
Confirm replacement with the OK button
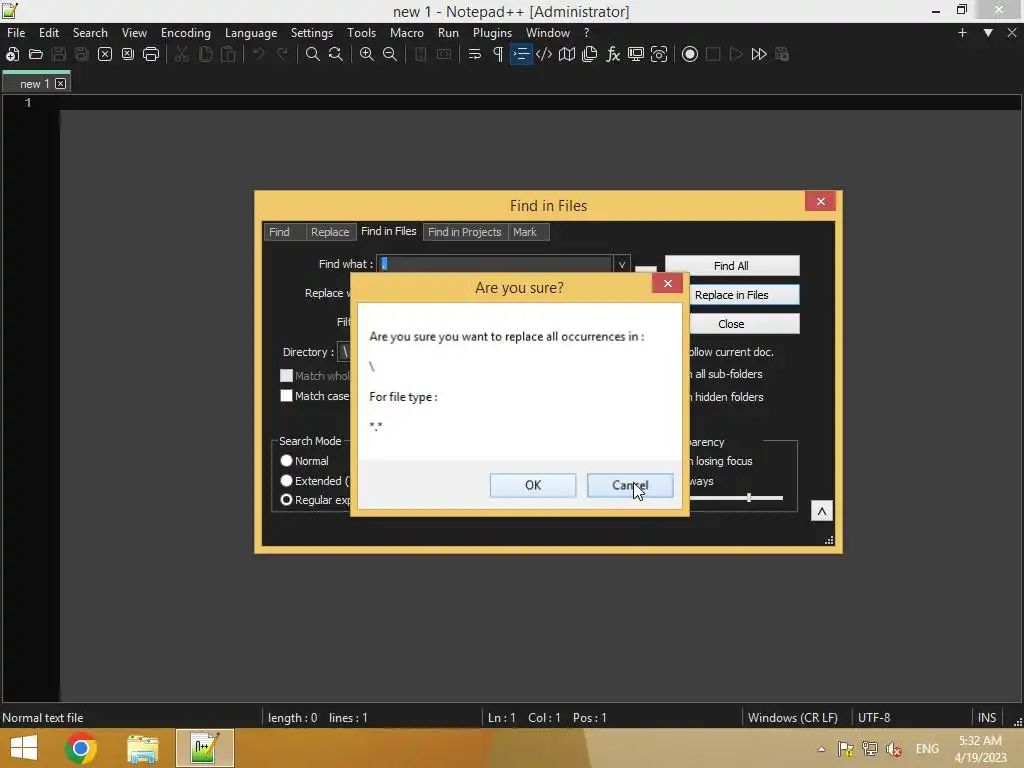533,485
